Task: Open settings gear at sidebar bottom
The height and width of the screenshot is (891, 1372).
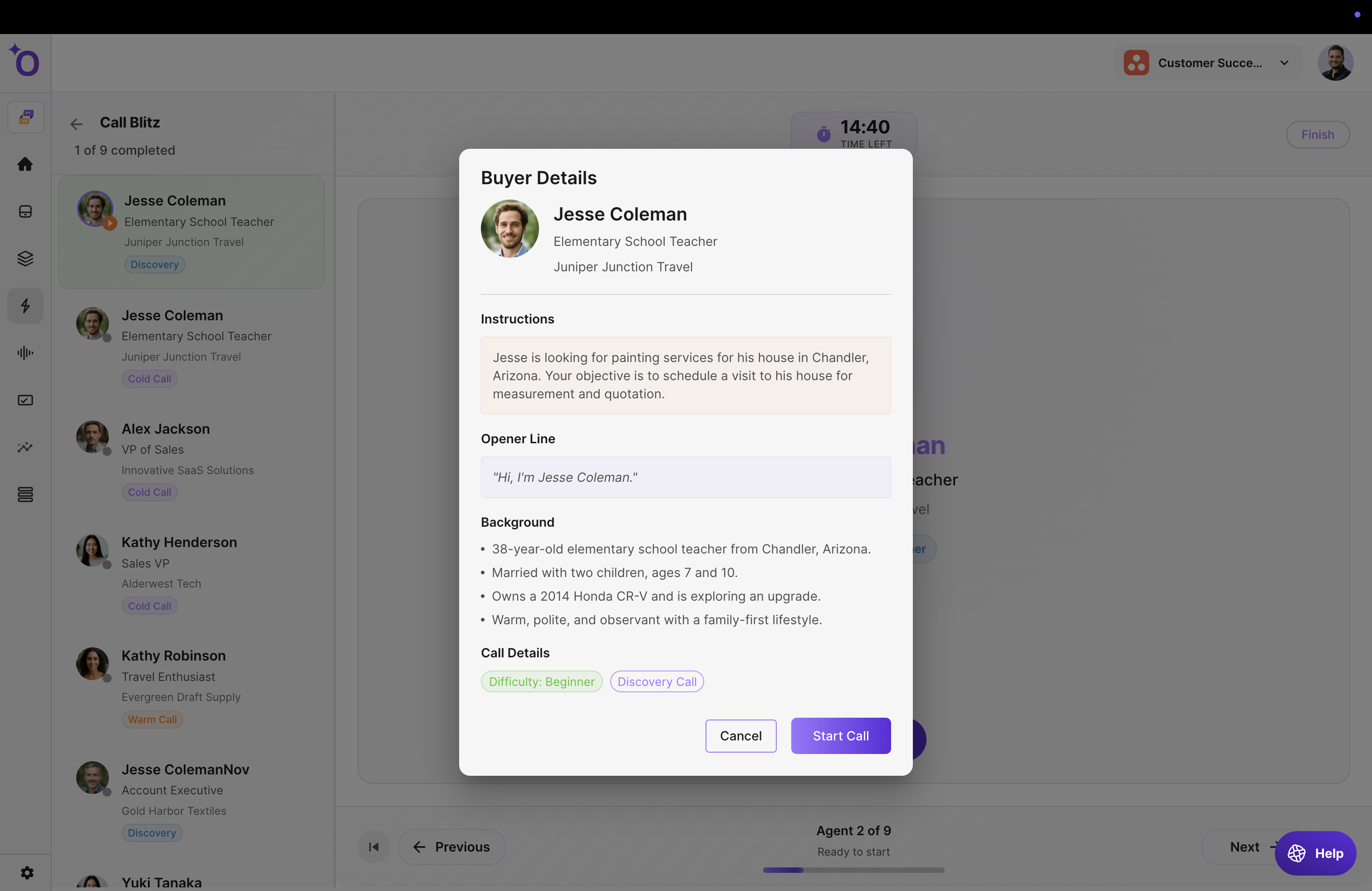Action: pos(26,872)
